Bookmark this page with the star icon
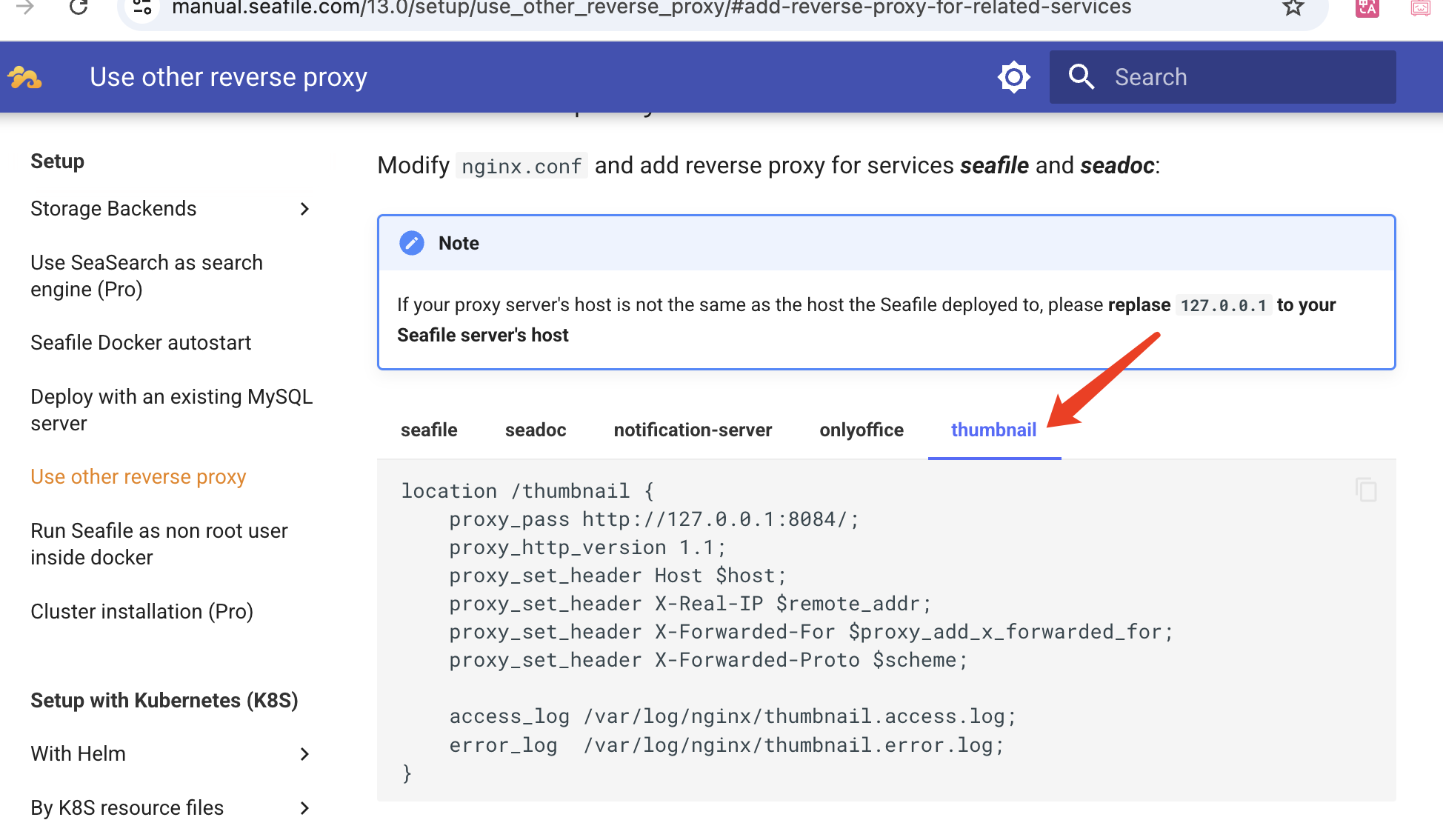This screenshot has height=840, width=1443. coord(1293,7)
